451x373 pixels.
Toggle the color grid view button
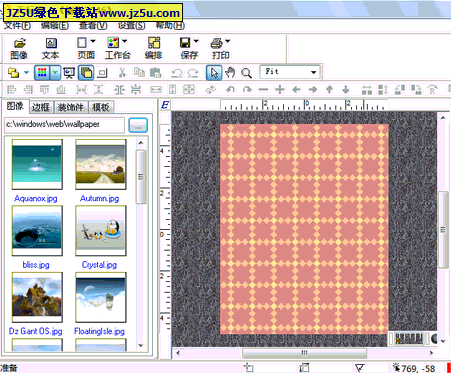42,72
